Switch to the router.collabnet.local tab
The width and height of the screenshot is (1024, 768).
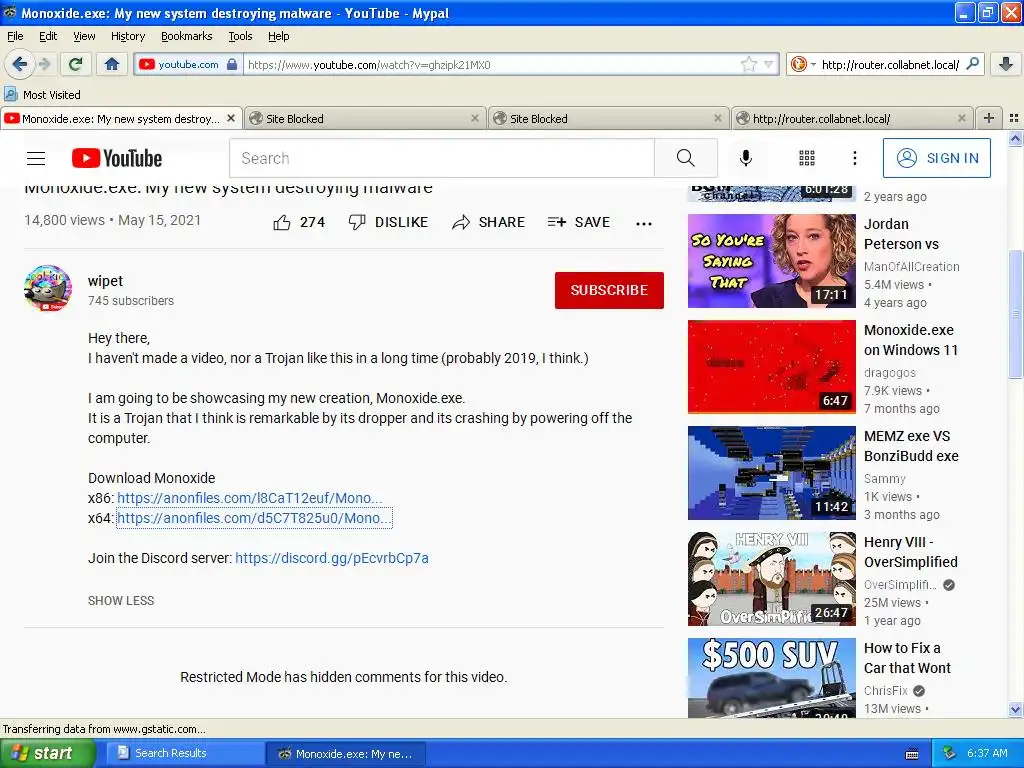pyautogui.click(x=852, y=118)
